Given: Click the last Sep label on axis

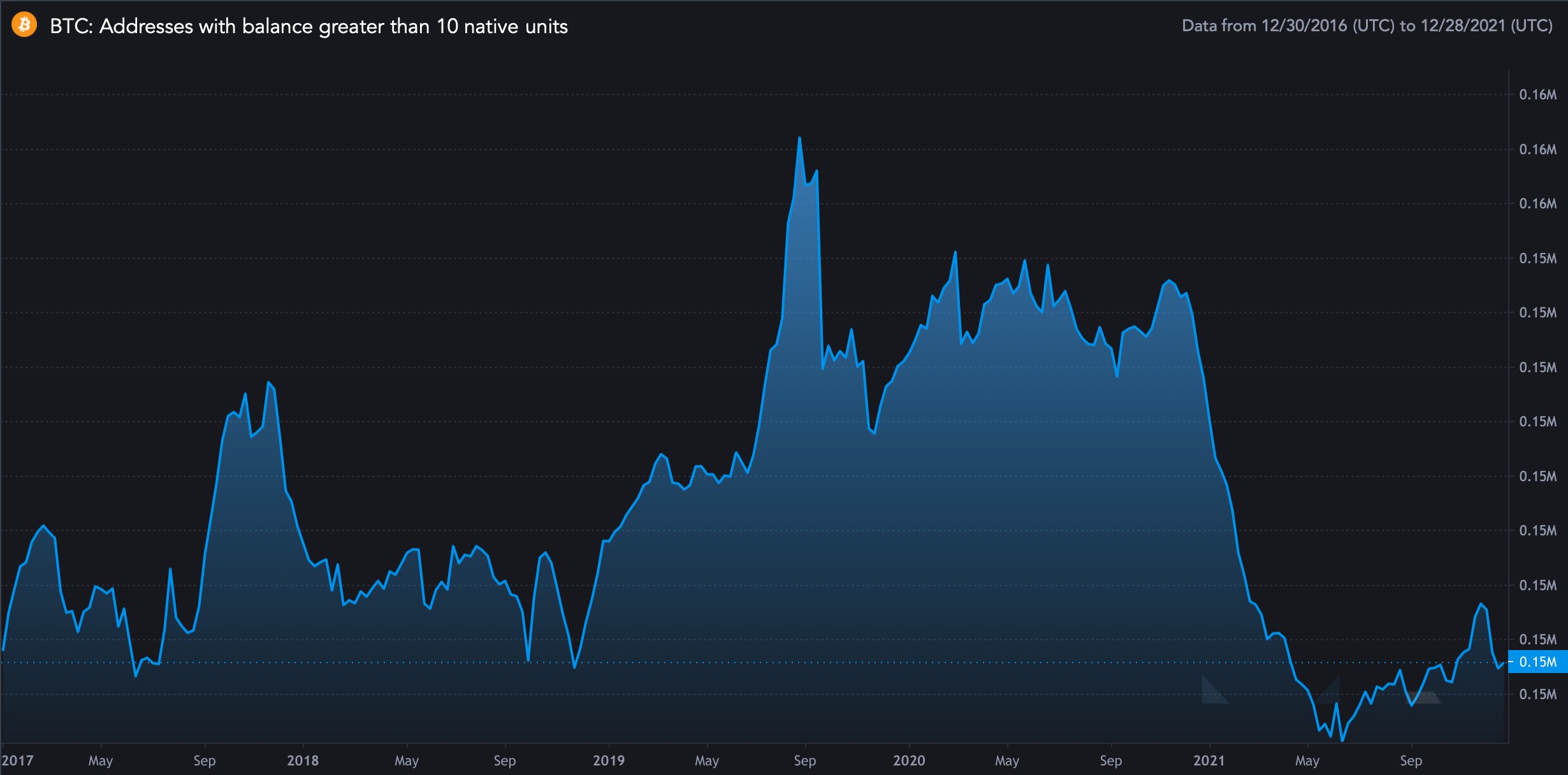Looking at the screenshot, I should click(1411, 760).
